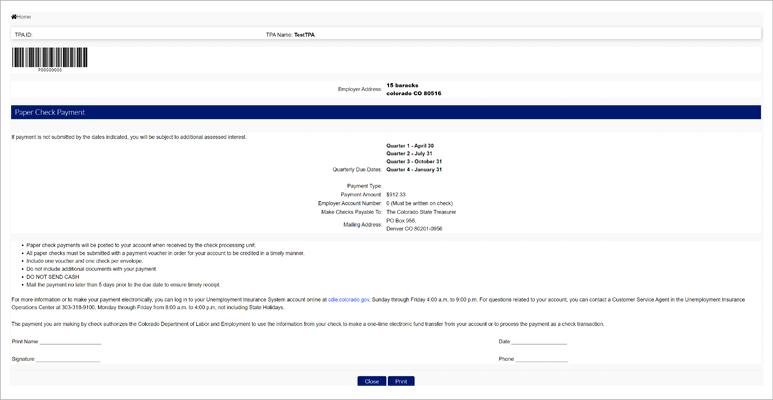Open the cdle.colorado.gov link
The height and width of the screenshot is (400, 773).
click(349, 299)
